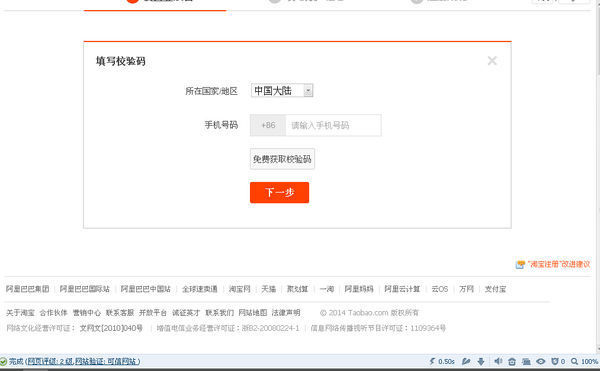600x371 pixels.
Task: Open the "淘宝注册"改进建议 feedback link
Action: coord(558,264)
